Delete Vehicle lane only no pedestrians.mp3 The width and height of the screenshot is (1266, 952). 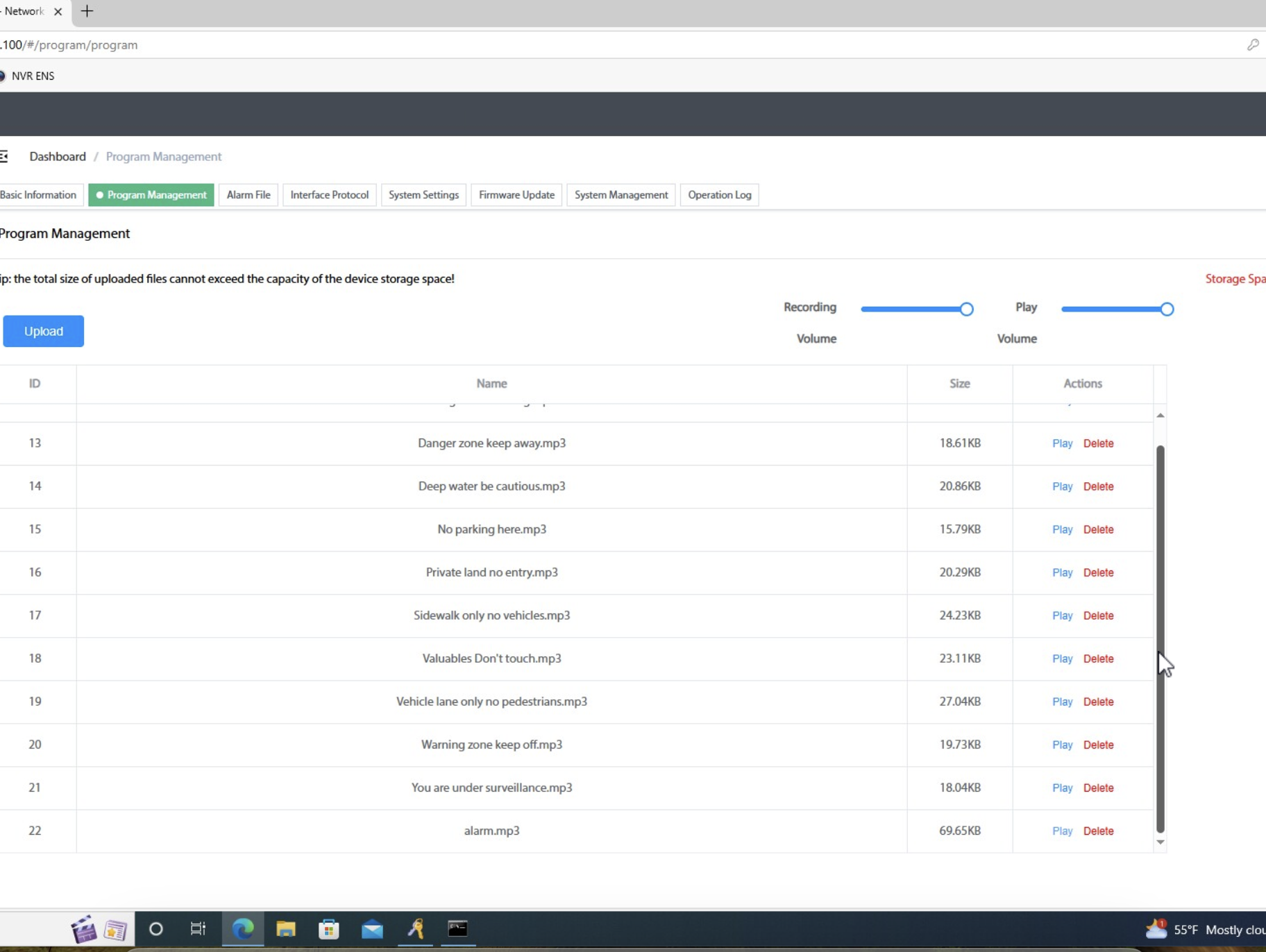(1098, 702)
